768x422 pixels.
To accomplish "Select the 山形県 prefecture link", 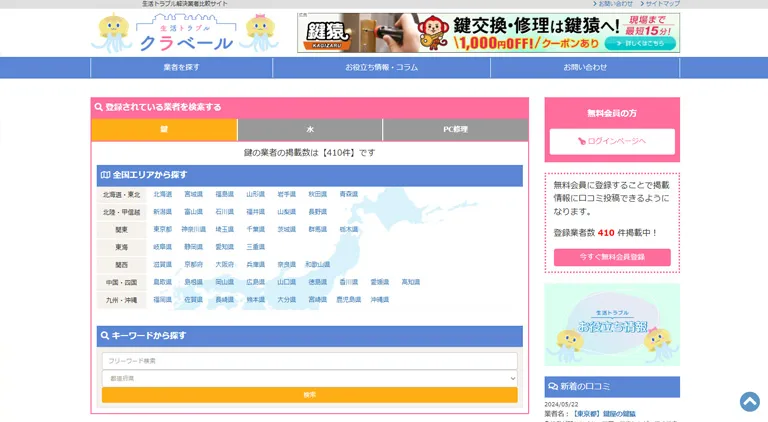I will point(255,194).
